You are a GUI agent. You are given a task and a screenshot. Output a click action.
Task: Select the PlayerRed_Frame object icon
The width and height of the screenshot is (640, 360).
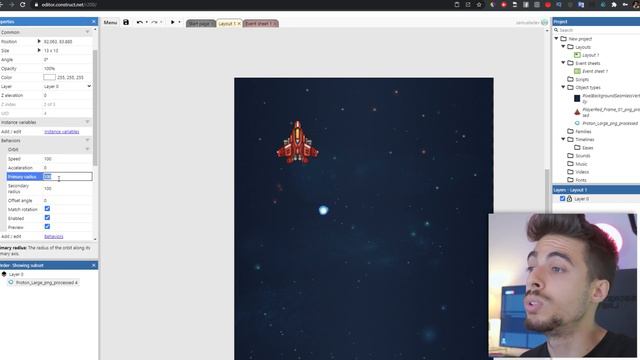click(x=577, y=112)
